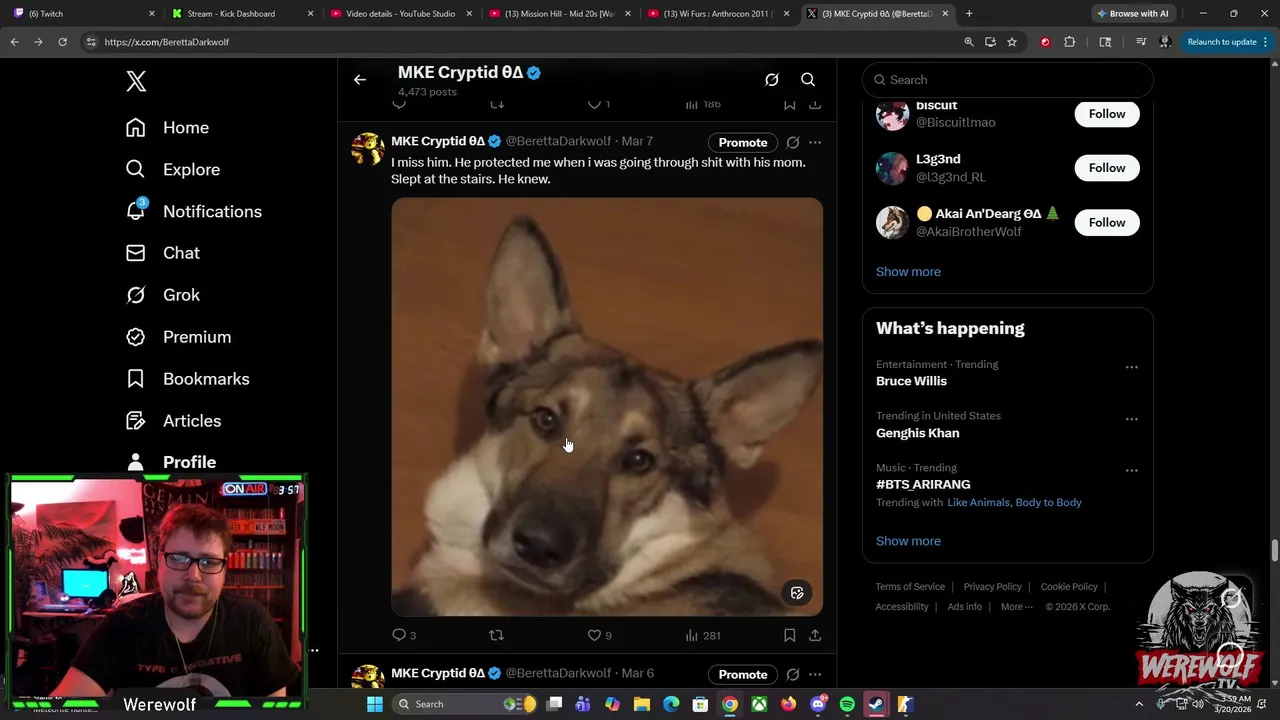Image resolution: width=1280 pixels, height=720 pixels.
Task: Open Notifications bell icon
Action: [136, 211]
